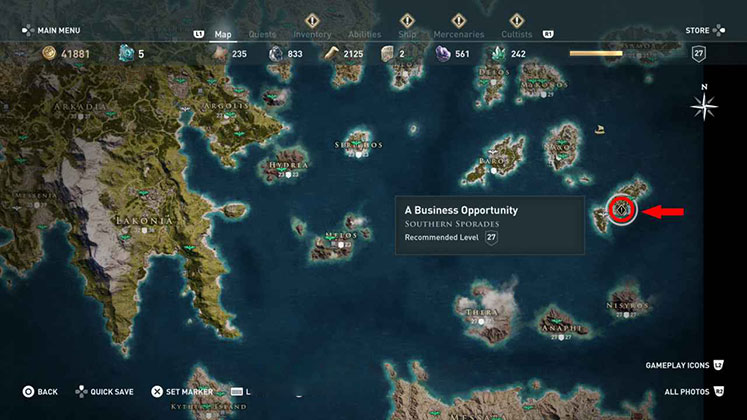Viewport: 747px width, 420px height.
Task: Click the Cultists exclamation alert icon
Action: (517, 20)
